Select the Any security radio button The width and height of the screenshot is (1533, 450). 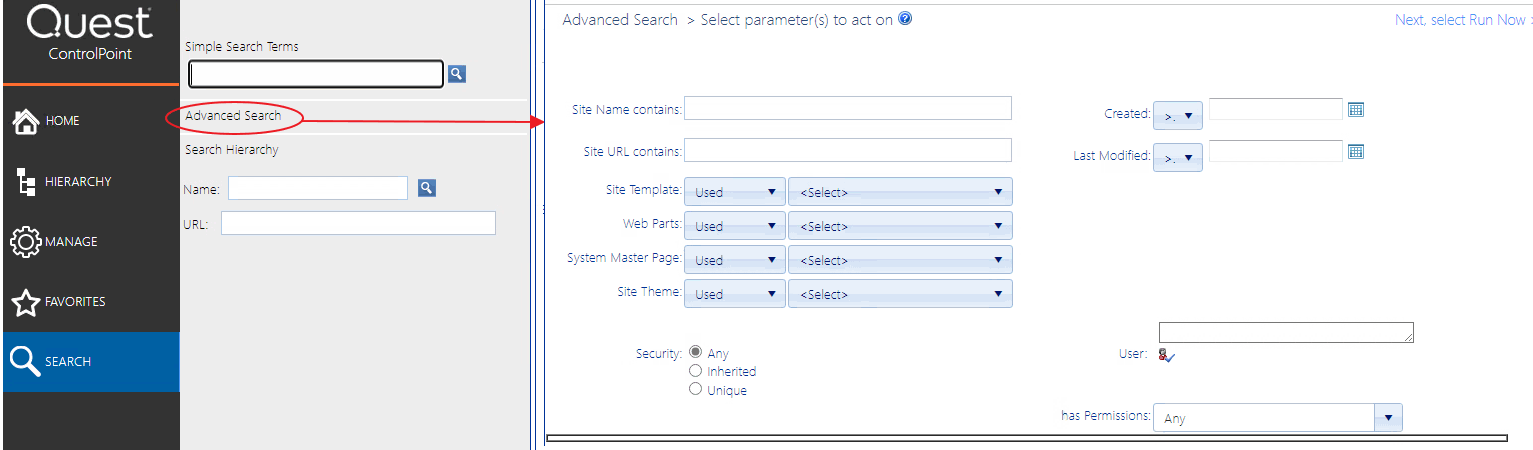pyautogui.click(x=696, y=352)
